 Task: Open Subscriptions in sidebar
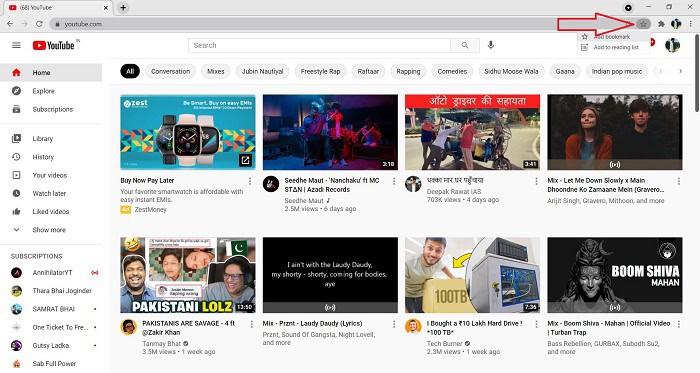click(x=51, y=109)
